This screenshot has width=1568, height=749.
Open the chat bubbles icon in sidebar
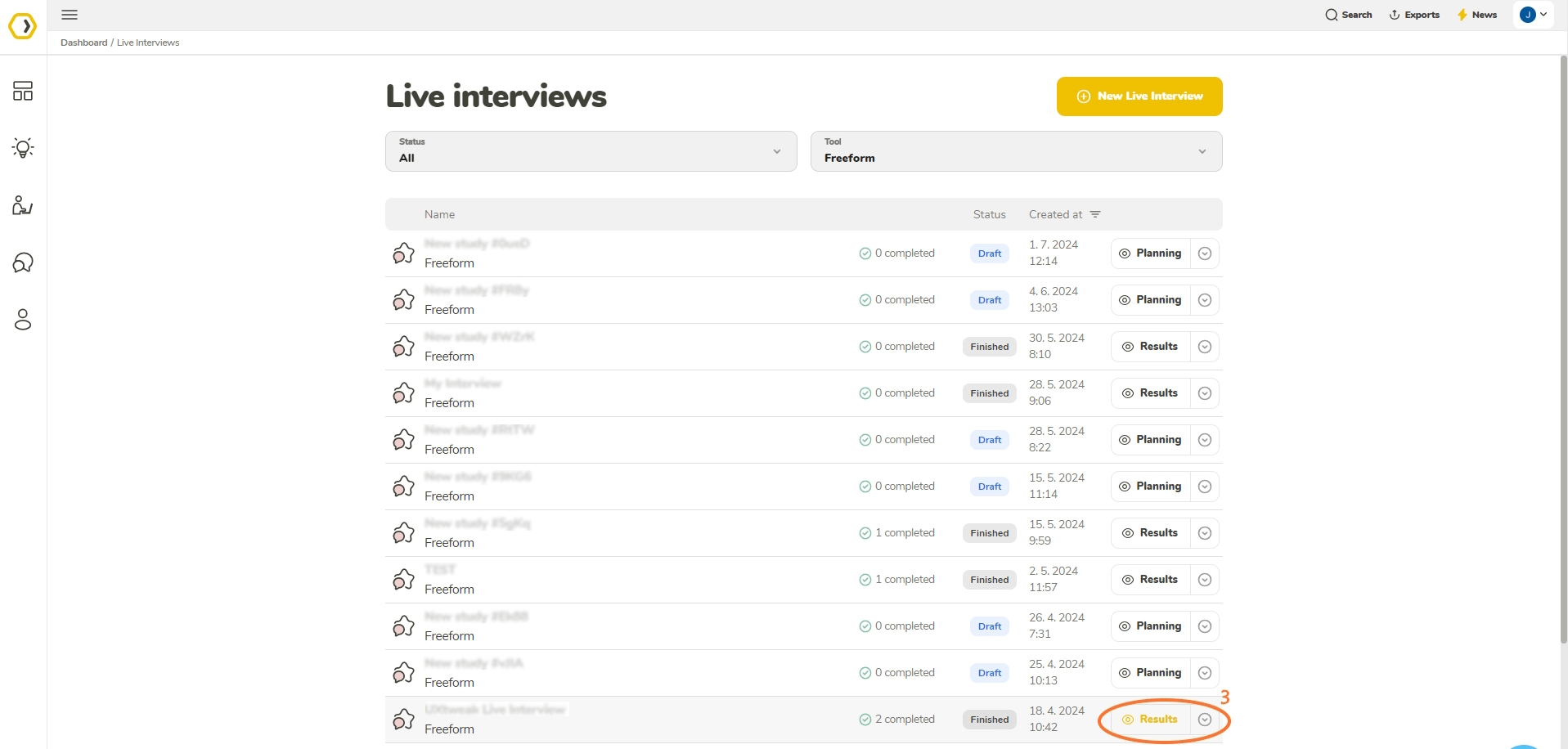point(23,262)
